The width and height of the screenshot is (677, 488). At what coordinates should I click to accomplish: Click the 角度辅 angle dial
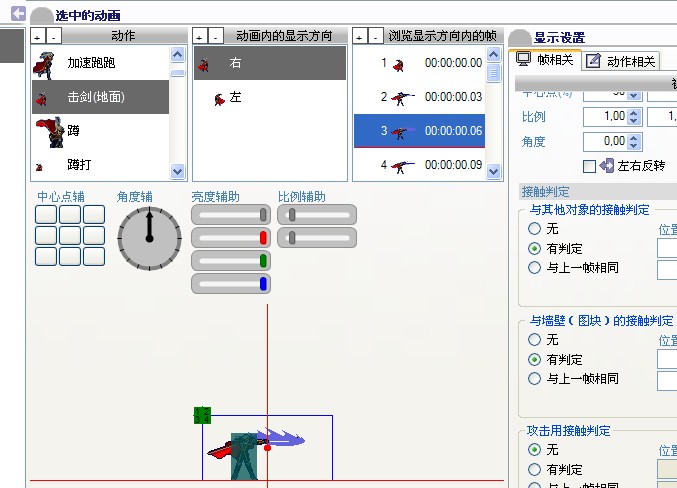[x=149, y=238]
